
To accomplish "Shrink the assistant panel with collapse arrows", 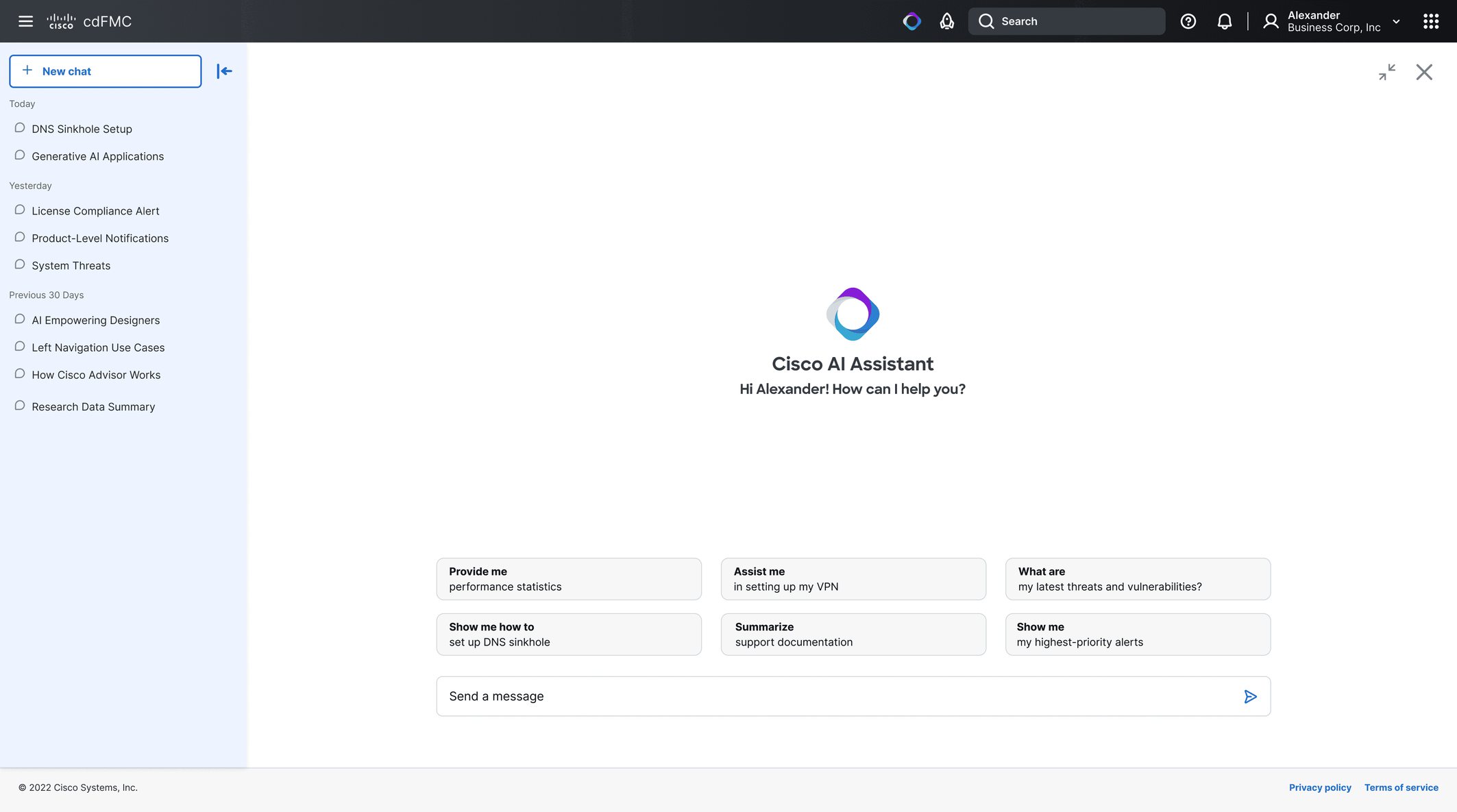I will click(x=1387, y=72).
